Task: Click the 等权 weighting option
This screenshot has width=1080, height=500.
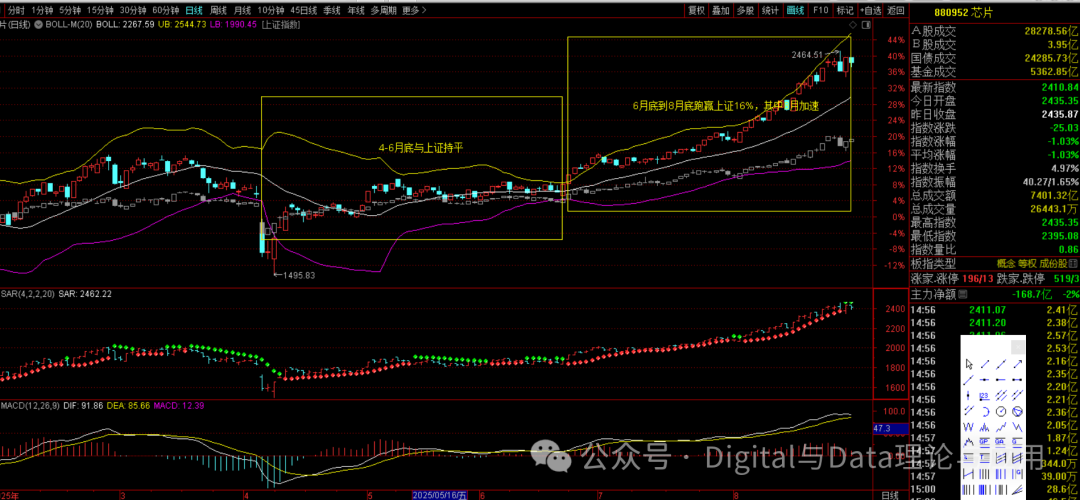Action: 1027,264
